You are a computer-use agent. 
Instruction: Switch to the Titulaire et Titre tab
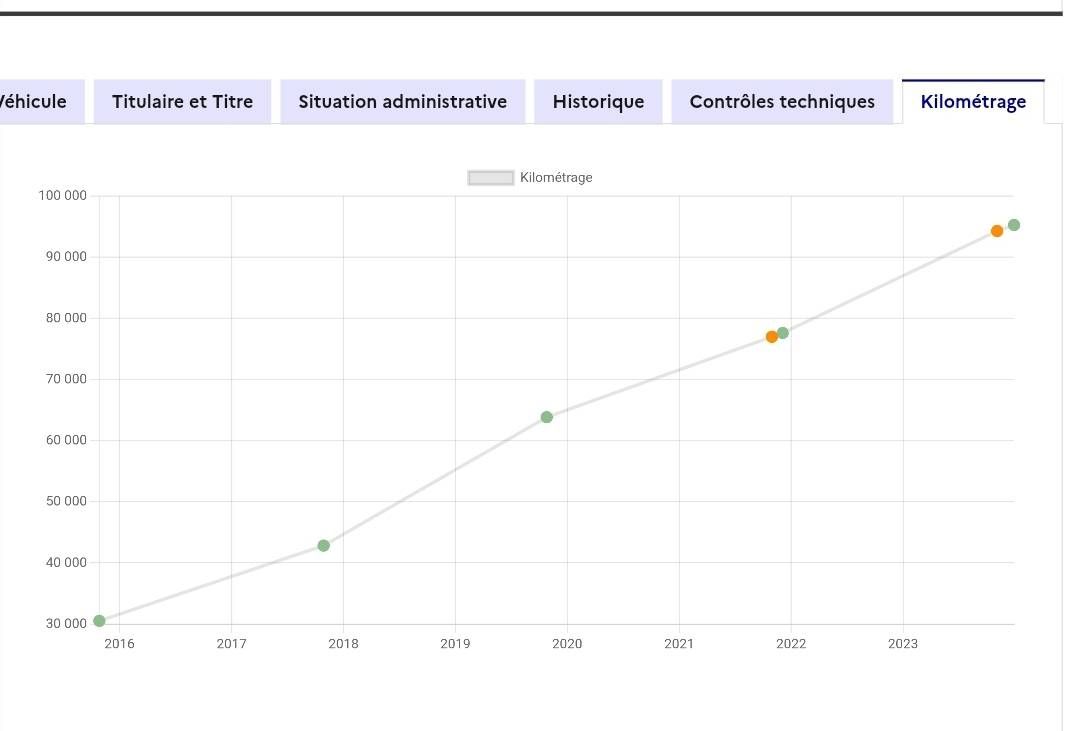click(182, 102)
